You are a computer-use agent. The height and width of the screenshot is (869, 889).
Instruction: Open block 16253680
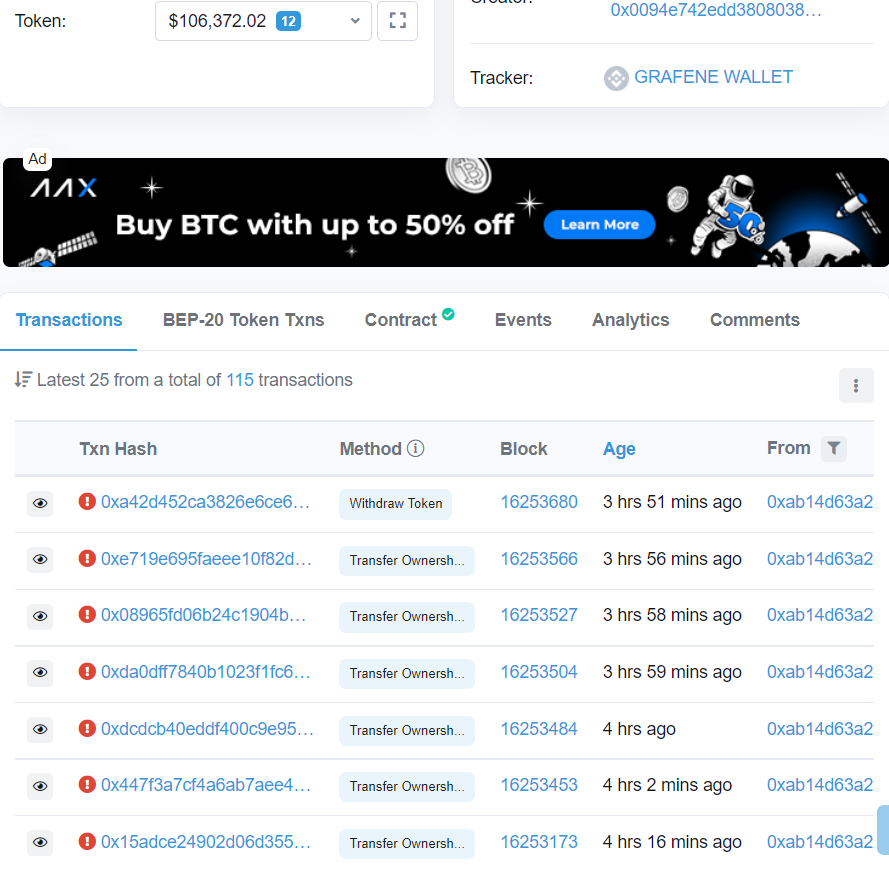click(x=539, y=502)
